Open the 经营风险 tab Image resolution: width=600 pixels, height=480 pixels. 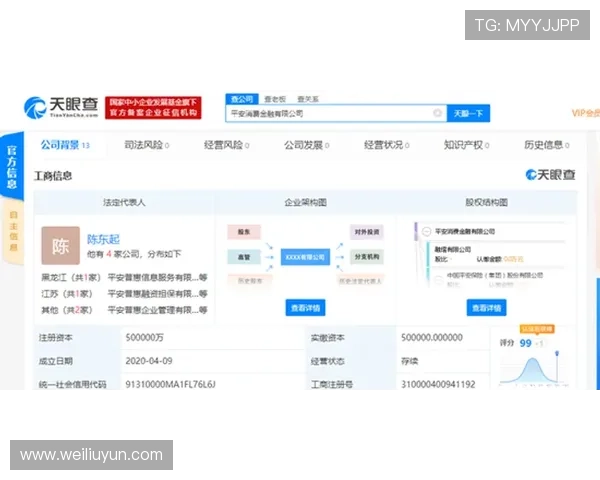227,145
